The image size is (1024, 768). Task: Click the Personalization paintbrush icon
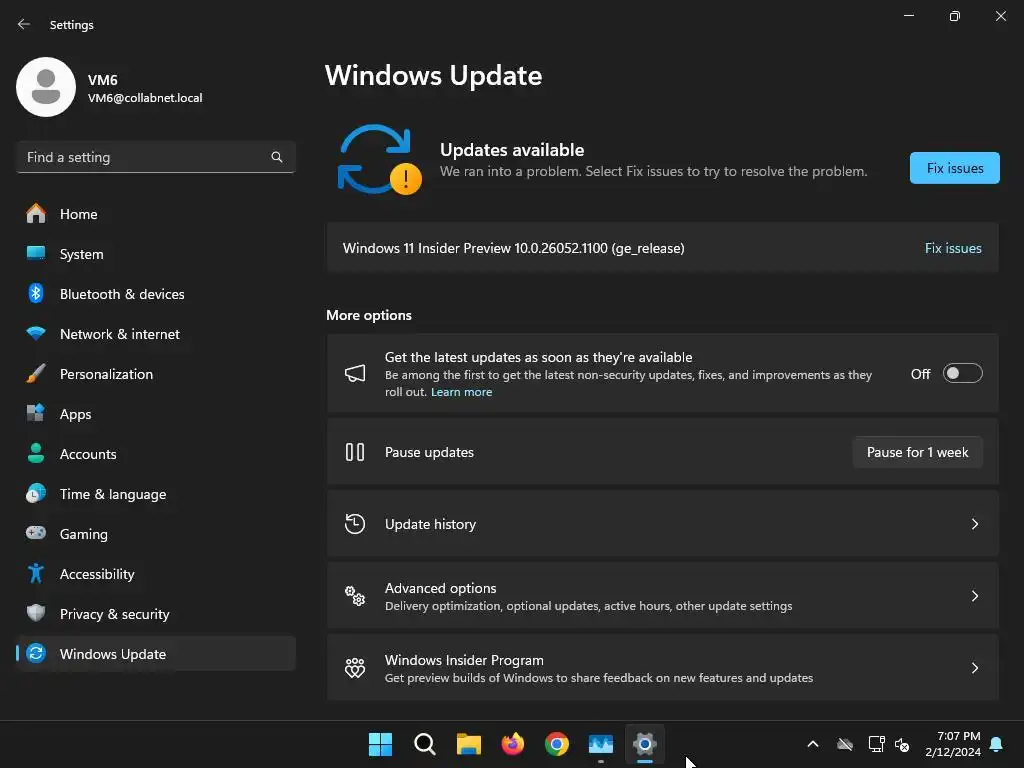click(36, 374)
